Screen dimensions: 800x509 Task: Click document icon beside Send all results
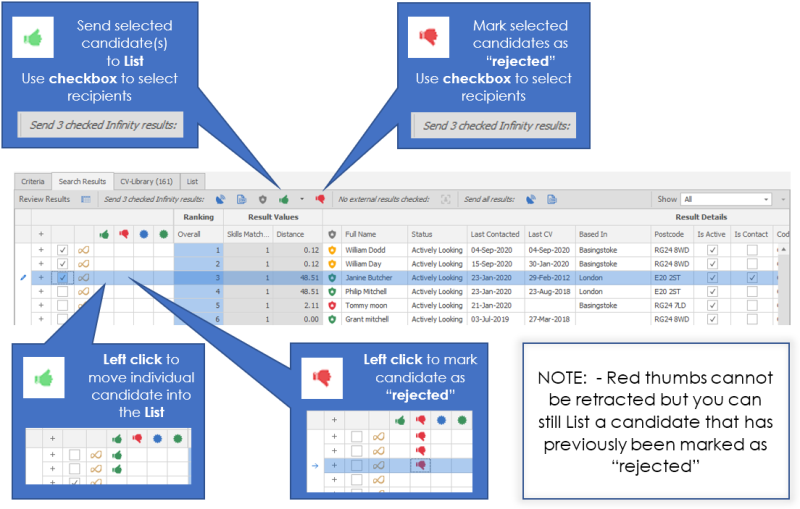552,200
